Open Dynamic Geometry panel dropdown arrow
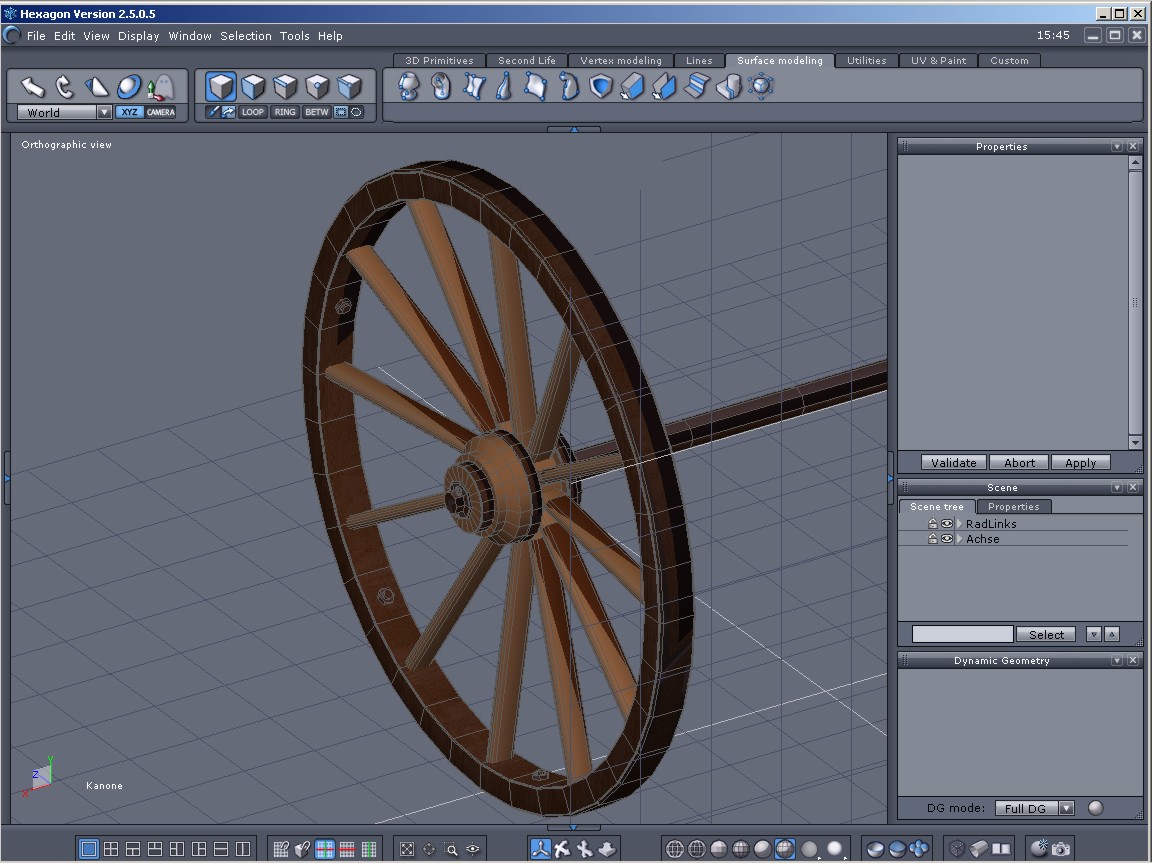This screenshot has width=1152, height=864. pyautogui.click(x=1117, y=660)
